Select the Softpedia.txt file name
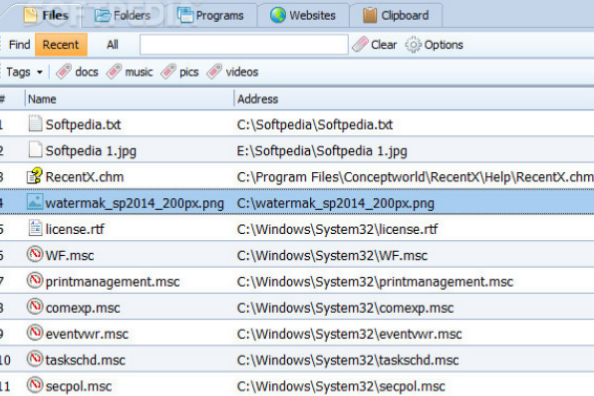 pos(83,125)
